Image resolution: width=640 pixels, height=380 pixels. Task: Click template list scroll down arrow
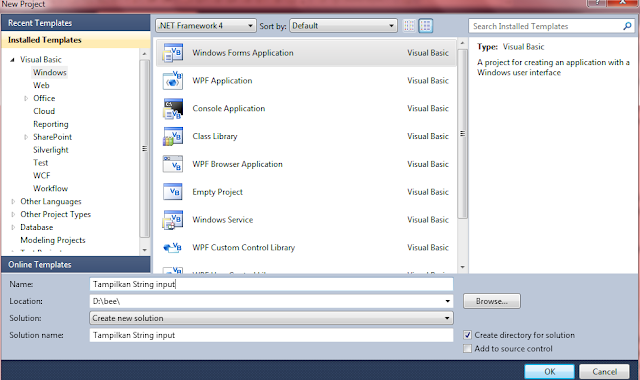click(462, 267)
